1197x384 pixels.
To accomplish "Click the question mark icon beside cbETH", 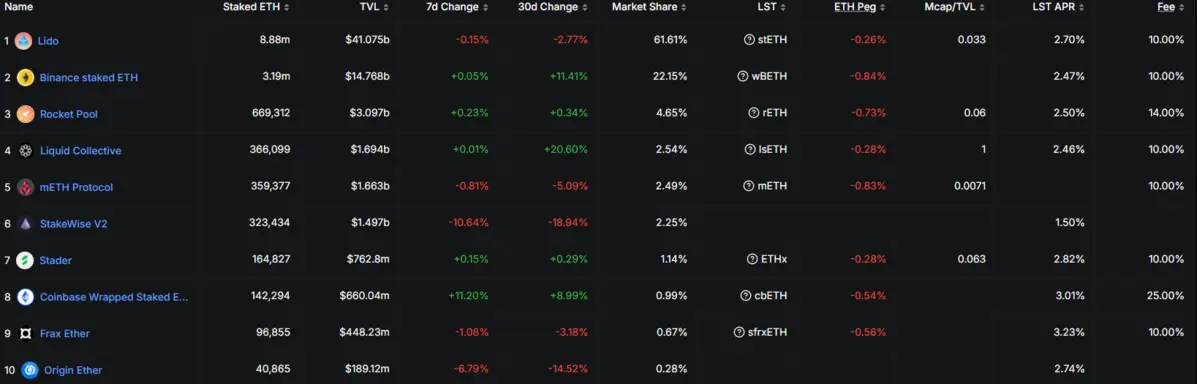I will pyautogui.click(x=746, y=296).
